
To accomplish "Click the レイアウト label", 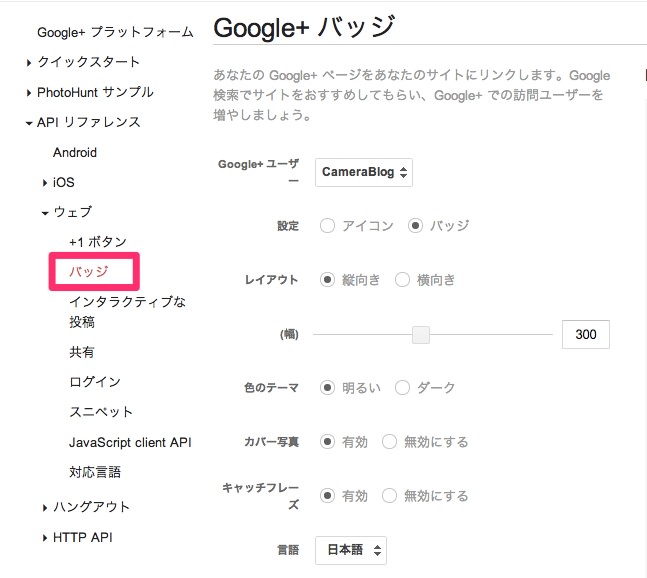I will click(272, 280).
